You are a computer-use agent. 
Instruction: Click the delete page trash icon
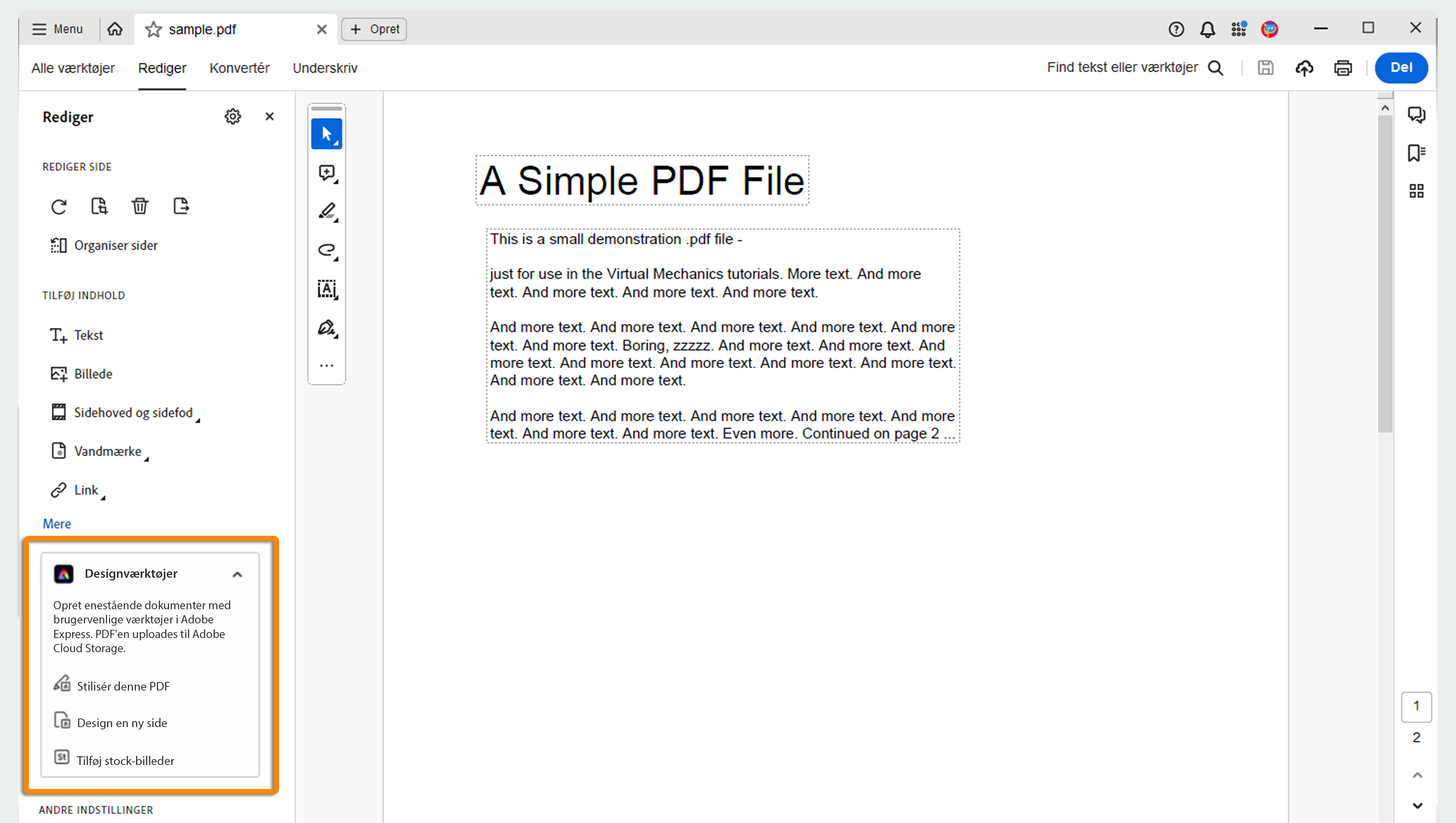(140, 206)
